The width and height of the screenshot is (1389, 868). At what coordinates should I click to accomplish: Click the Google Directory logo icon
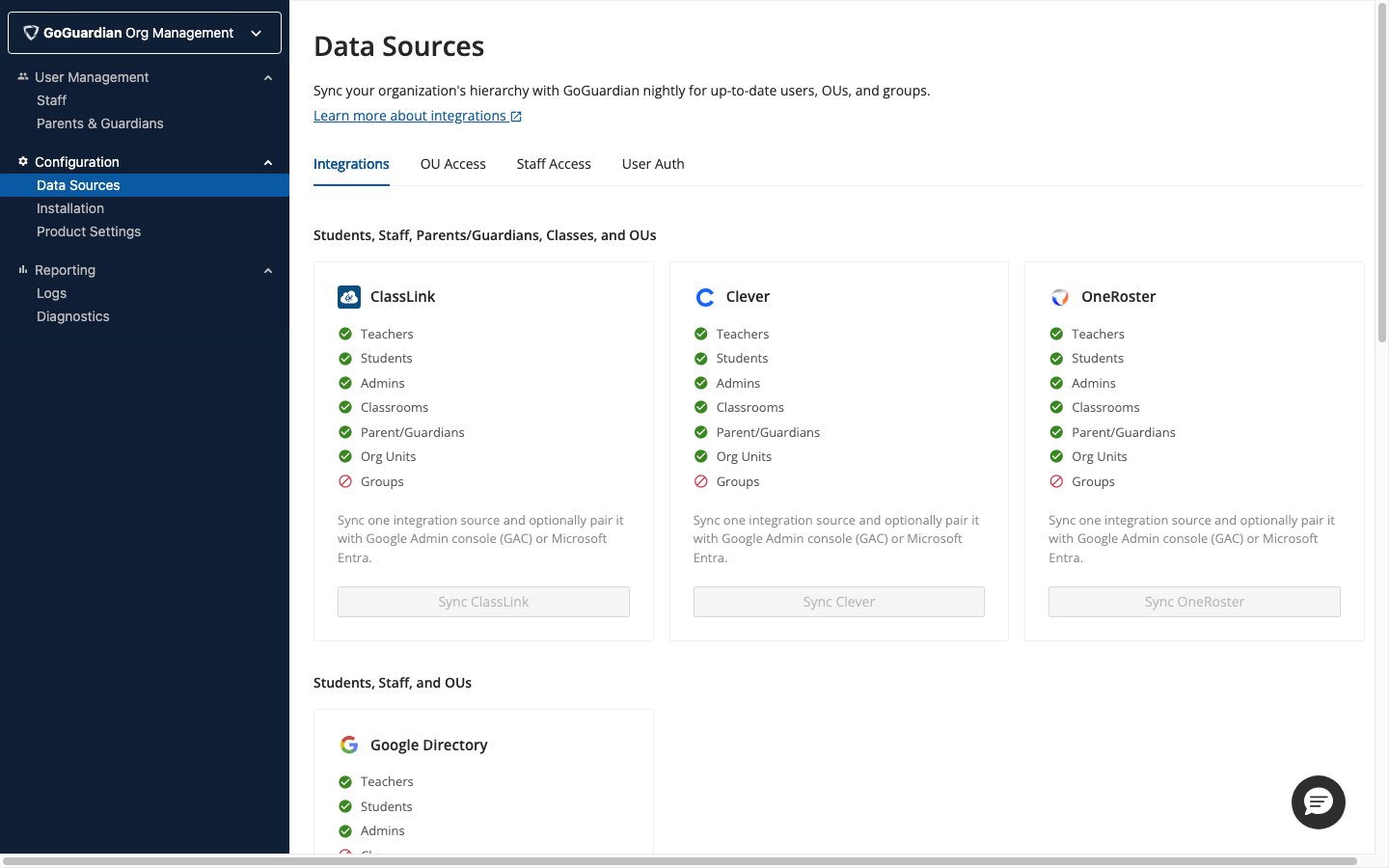(x=349, y=745)
